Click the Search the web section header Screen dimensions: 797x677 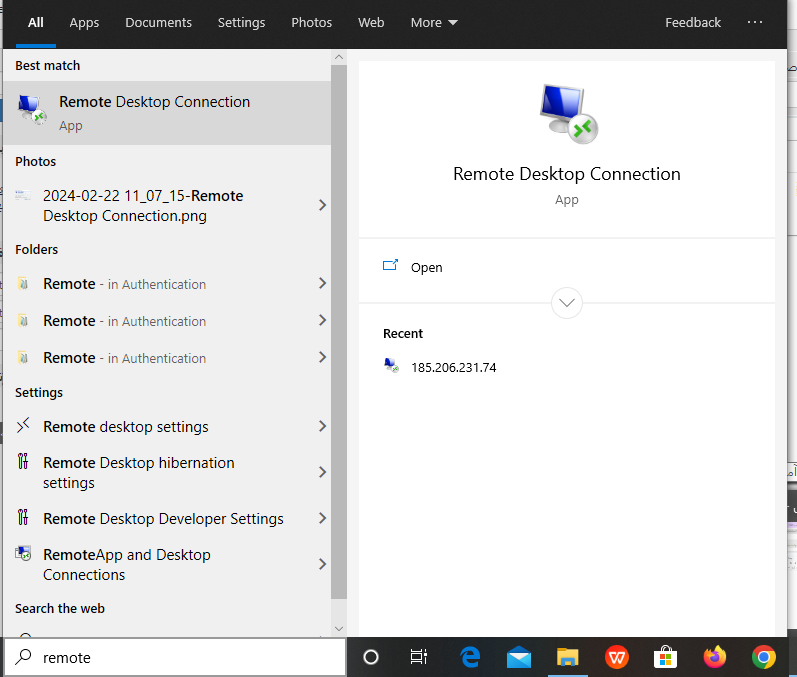tap(60, 608)
